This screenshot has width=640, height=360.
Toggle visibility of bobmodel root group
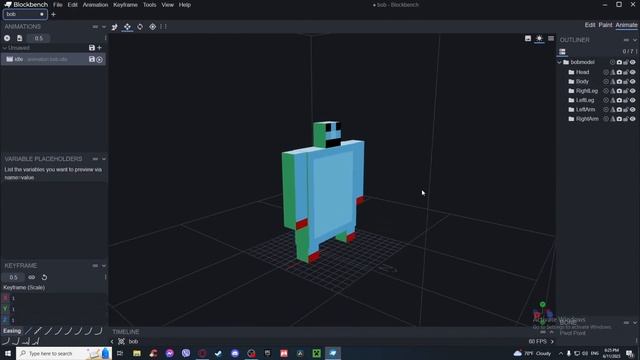click(x=633, y=62)
